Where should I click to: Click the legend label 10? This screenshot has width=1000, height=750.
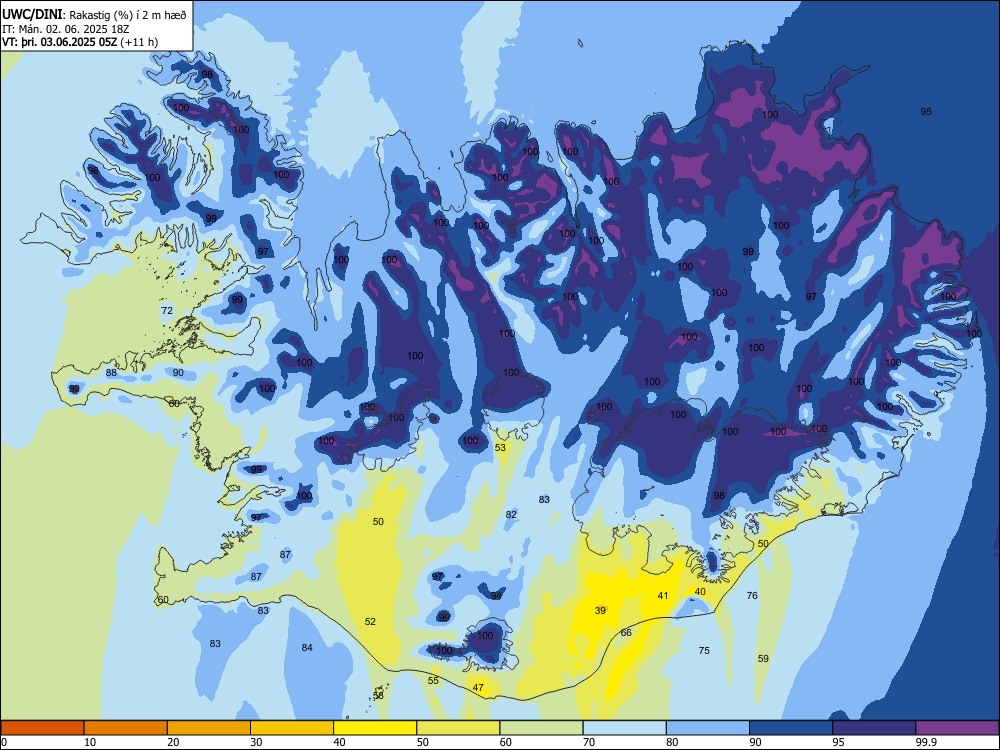click(90, 742)
